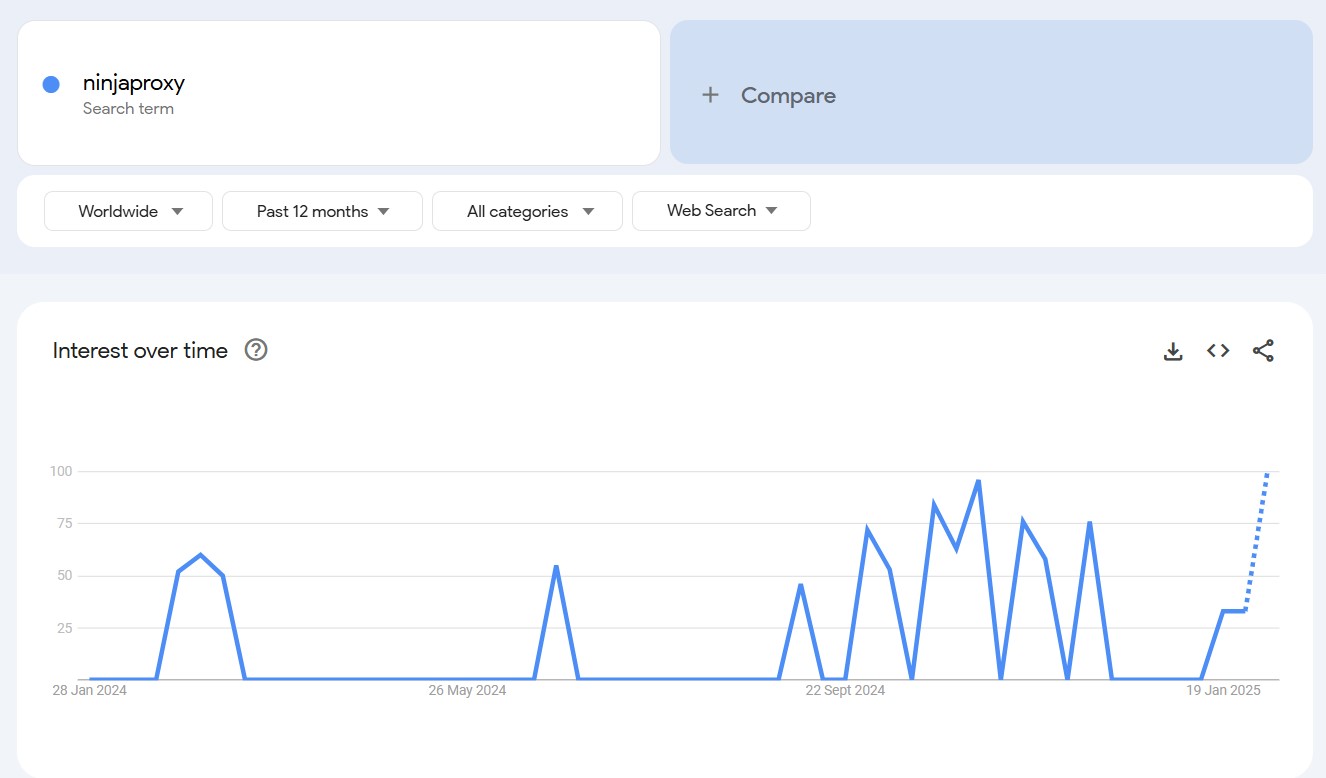Open the Interest over time help icon
1326x778 pixels.
(256, 350)
